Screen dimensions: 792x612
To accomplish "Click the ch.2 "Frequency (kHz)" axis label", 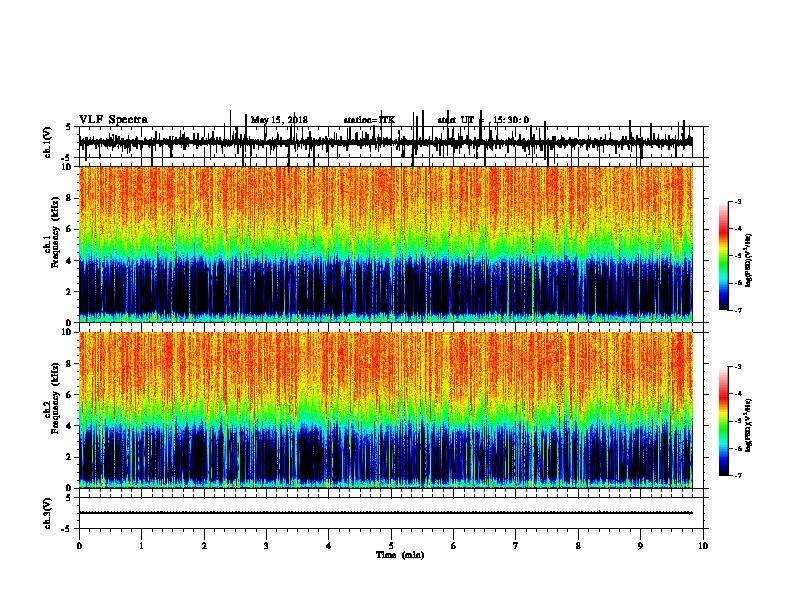I will coord(55,398).
